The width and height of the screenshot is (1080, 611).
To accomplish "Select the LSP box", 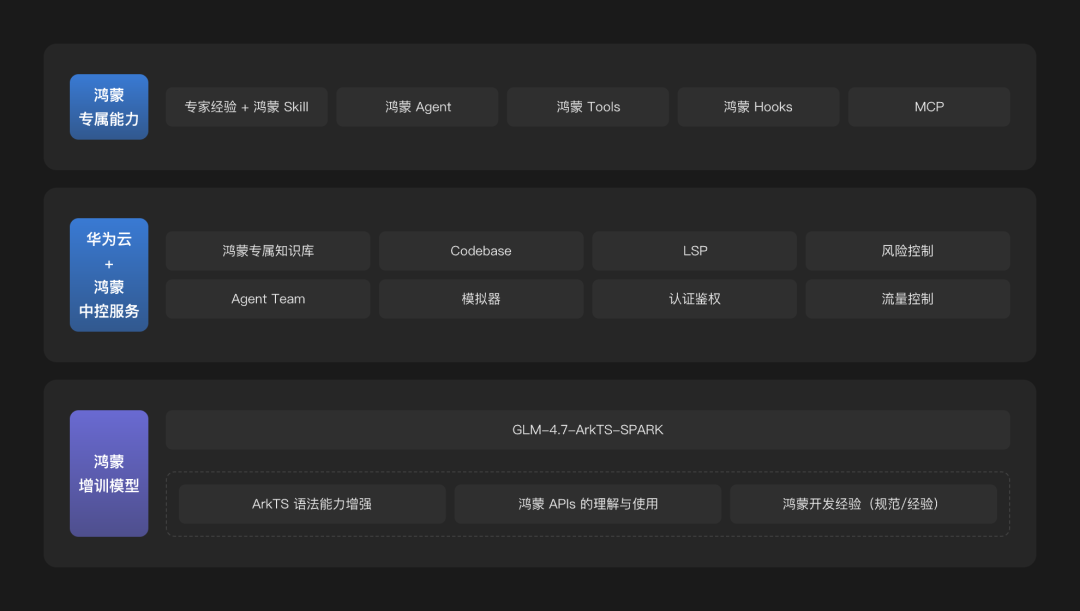I will tap(694, 251).
